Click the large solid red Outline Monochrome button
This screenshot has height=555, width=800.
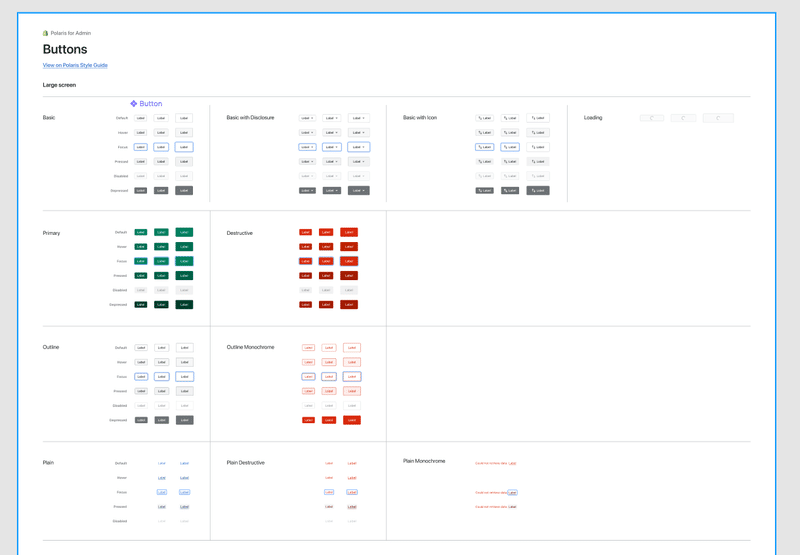tap(352, 420)
